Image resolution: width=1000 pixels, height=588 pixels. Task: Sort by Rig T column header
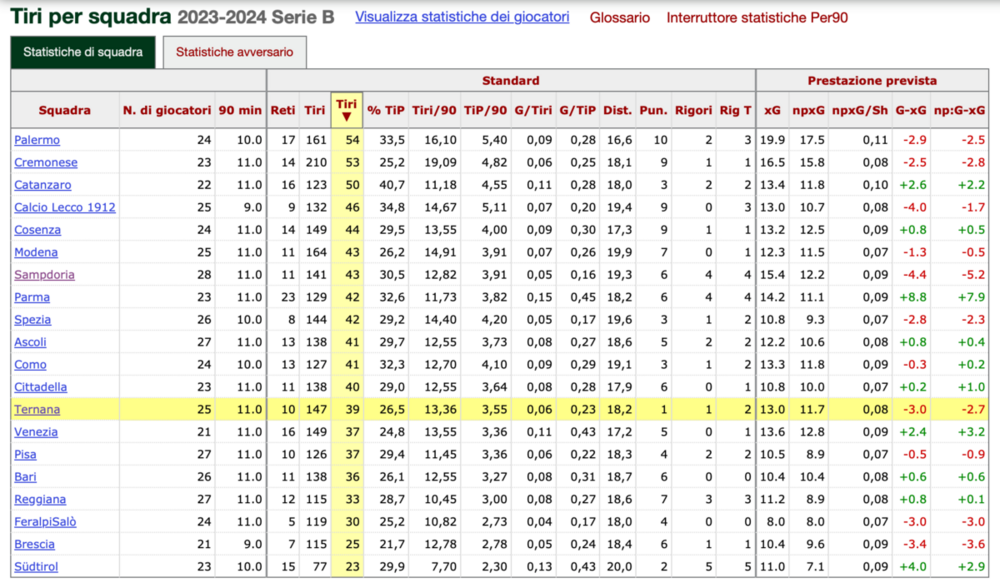pyautogui.click(x=735, y=110)
